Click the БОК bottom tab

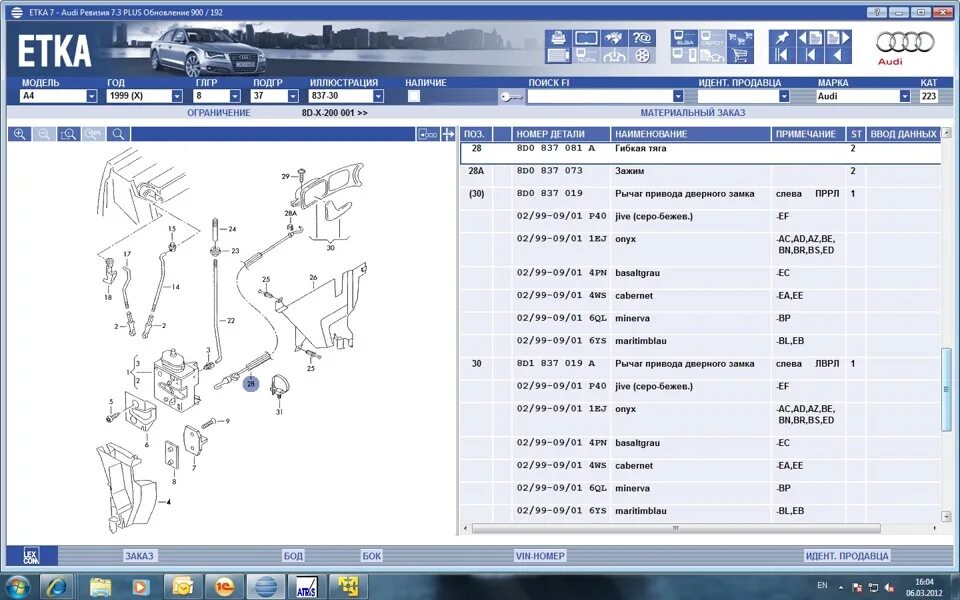(372, 556)
